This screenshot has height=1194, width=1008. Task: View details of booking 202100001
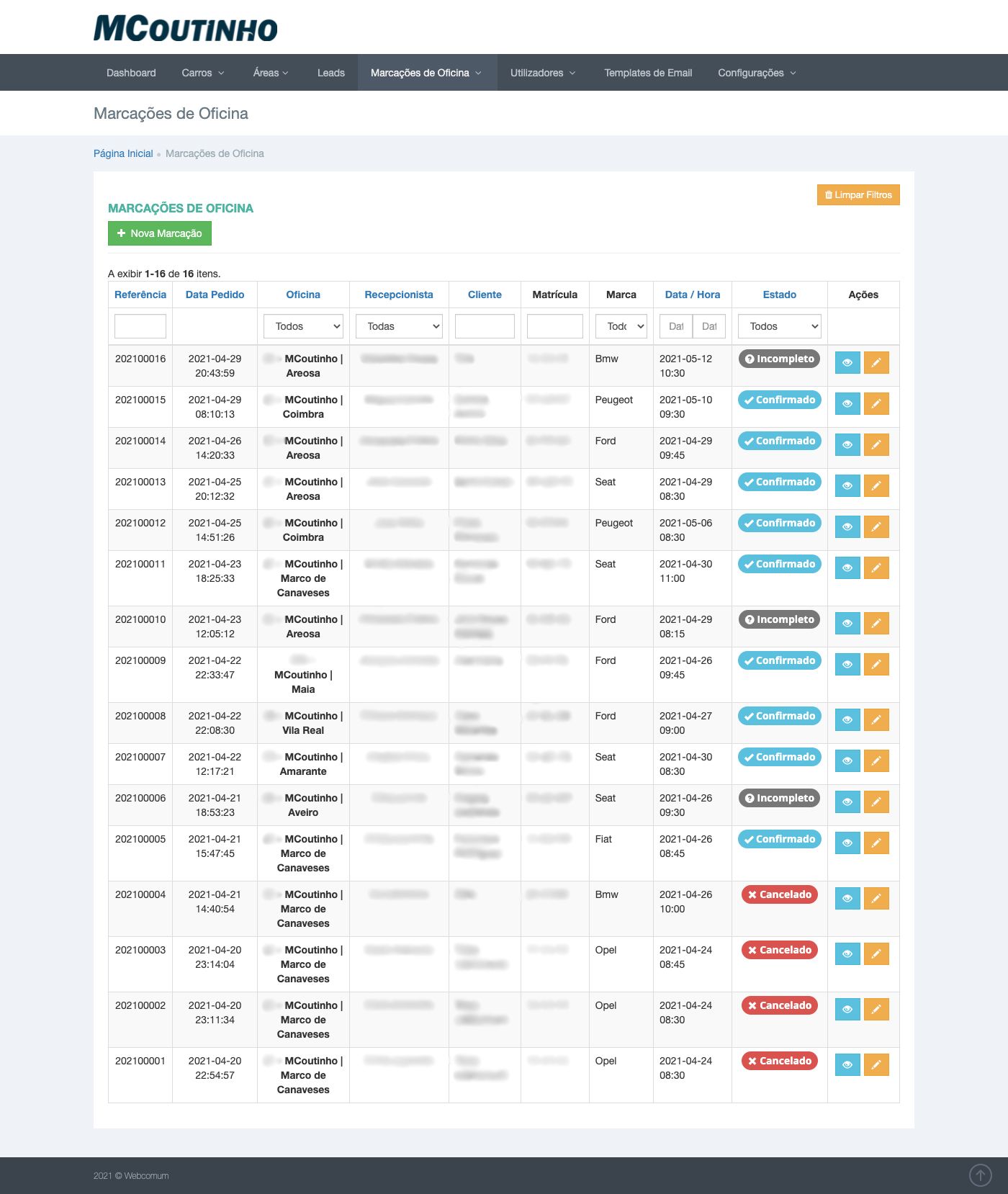tap(847, 1065)
